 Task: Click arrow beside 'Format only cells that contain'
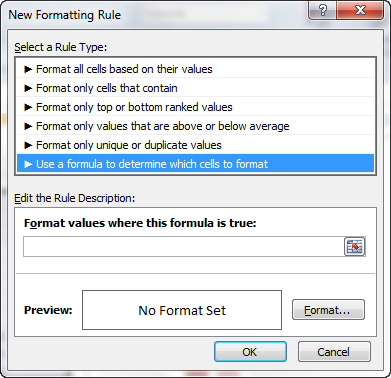[x=28, y=88]
